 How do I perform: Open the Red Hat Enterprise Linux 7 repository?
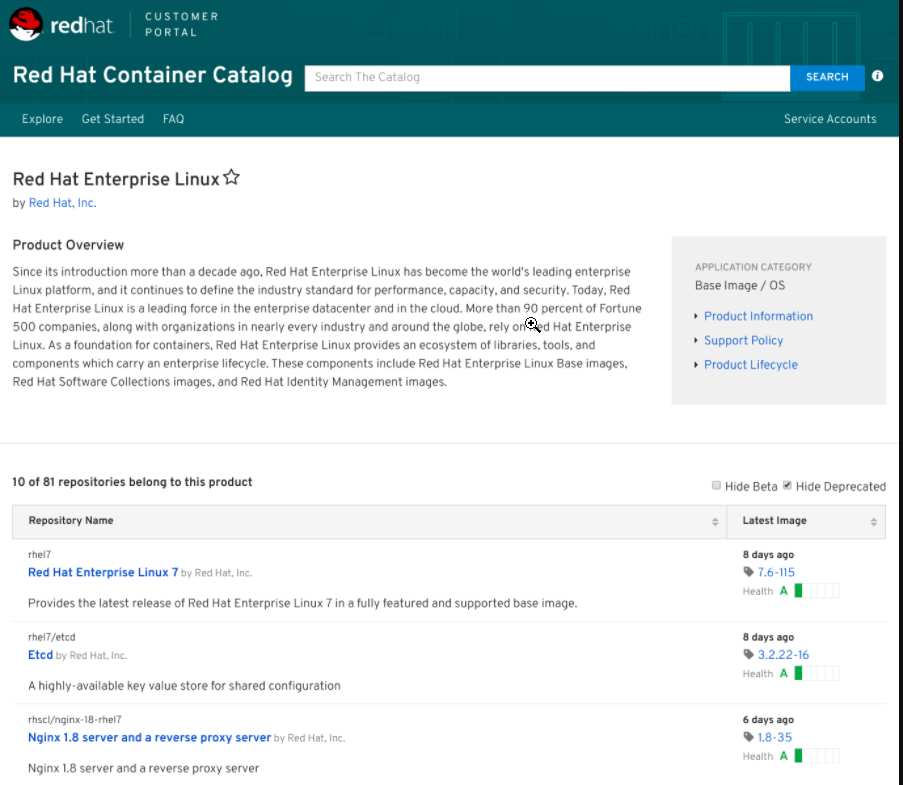click(x=103, y=572)
